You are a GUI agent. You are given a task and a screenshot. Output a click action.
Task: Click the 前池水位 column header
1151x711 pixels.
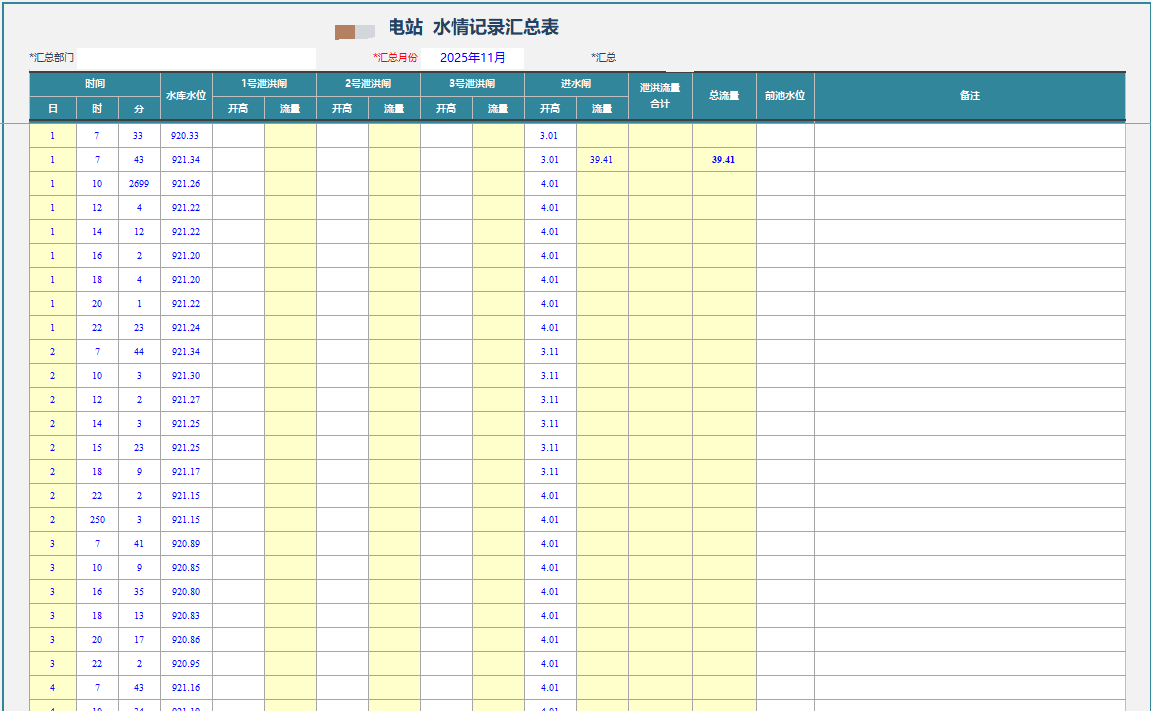(x=785, y=96)
